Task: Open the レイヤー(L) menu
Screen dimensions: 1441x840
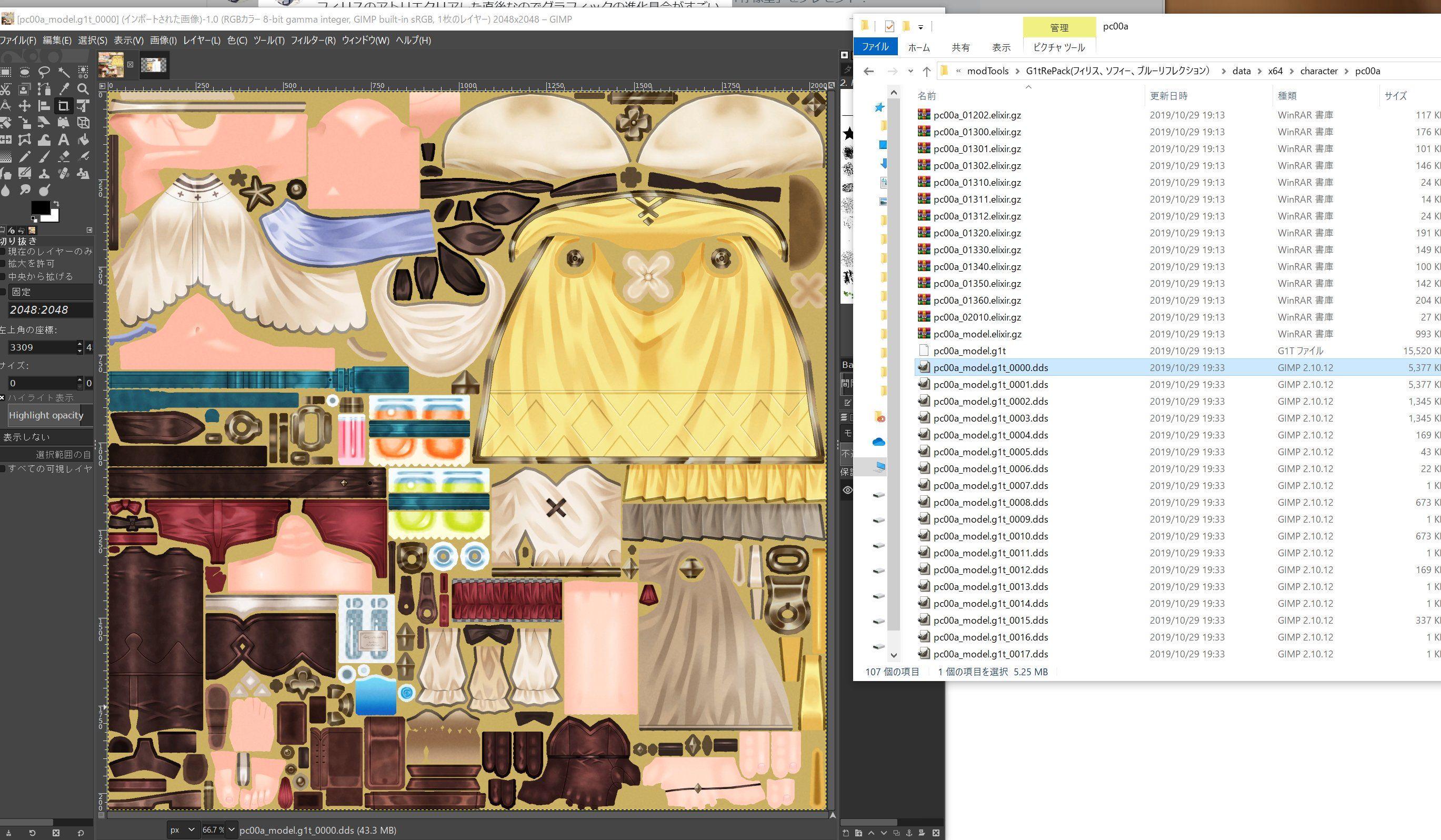Action: 201,40
